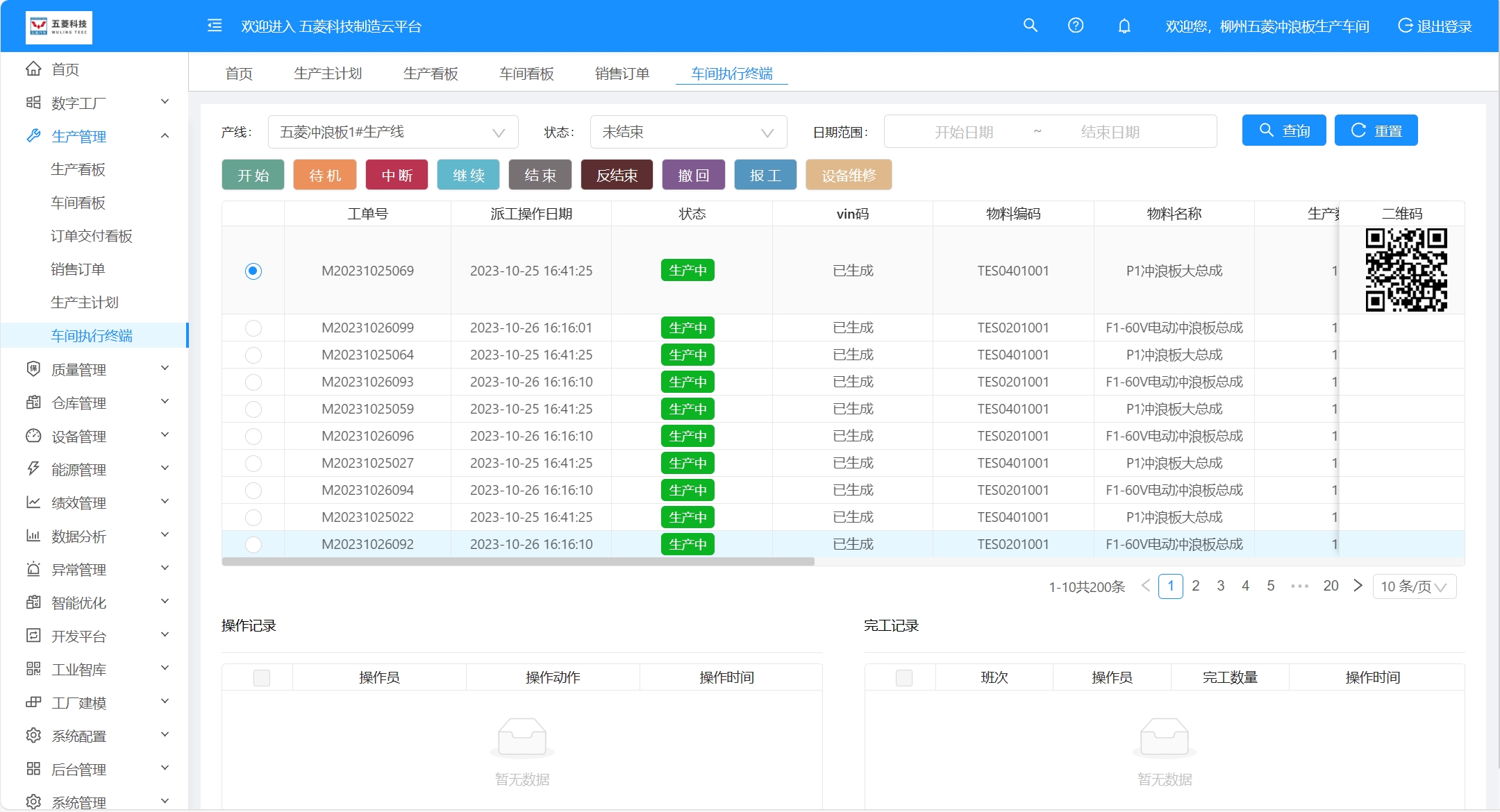Click the 重置 reset button
1500x812 pixels.
[x=1376, y=130]
